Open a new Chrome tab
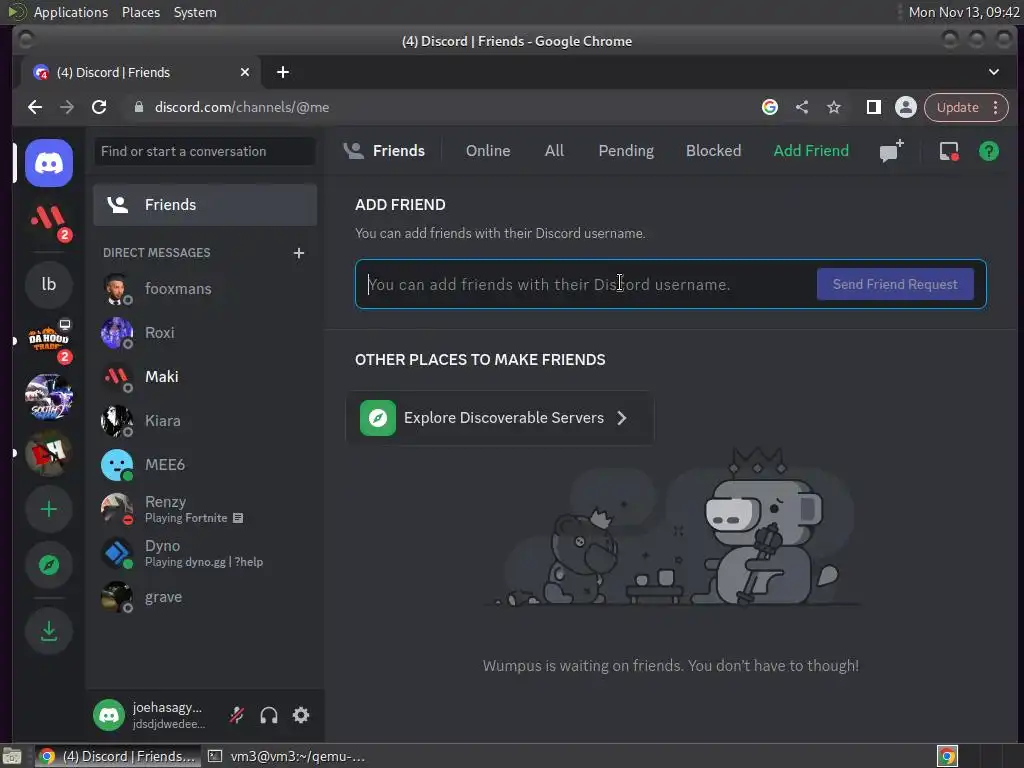Screen dimensions: 1024x768 point(283,72)
